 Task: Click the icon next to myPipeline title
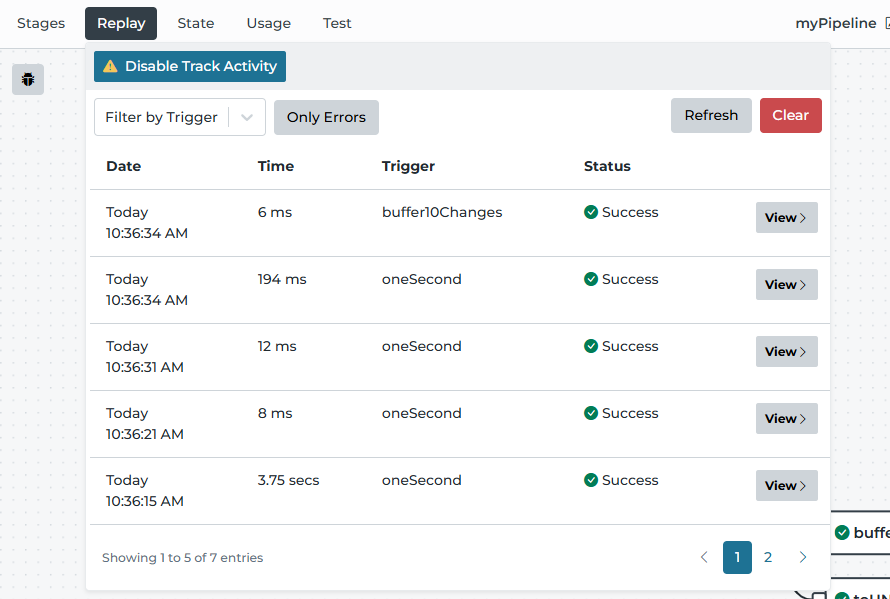click(887, 23)
